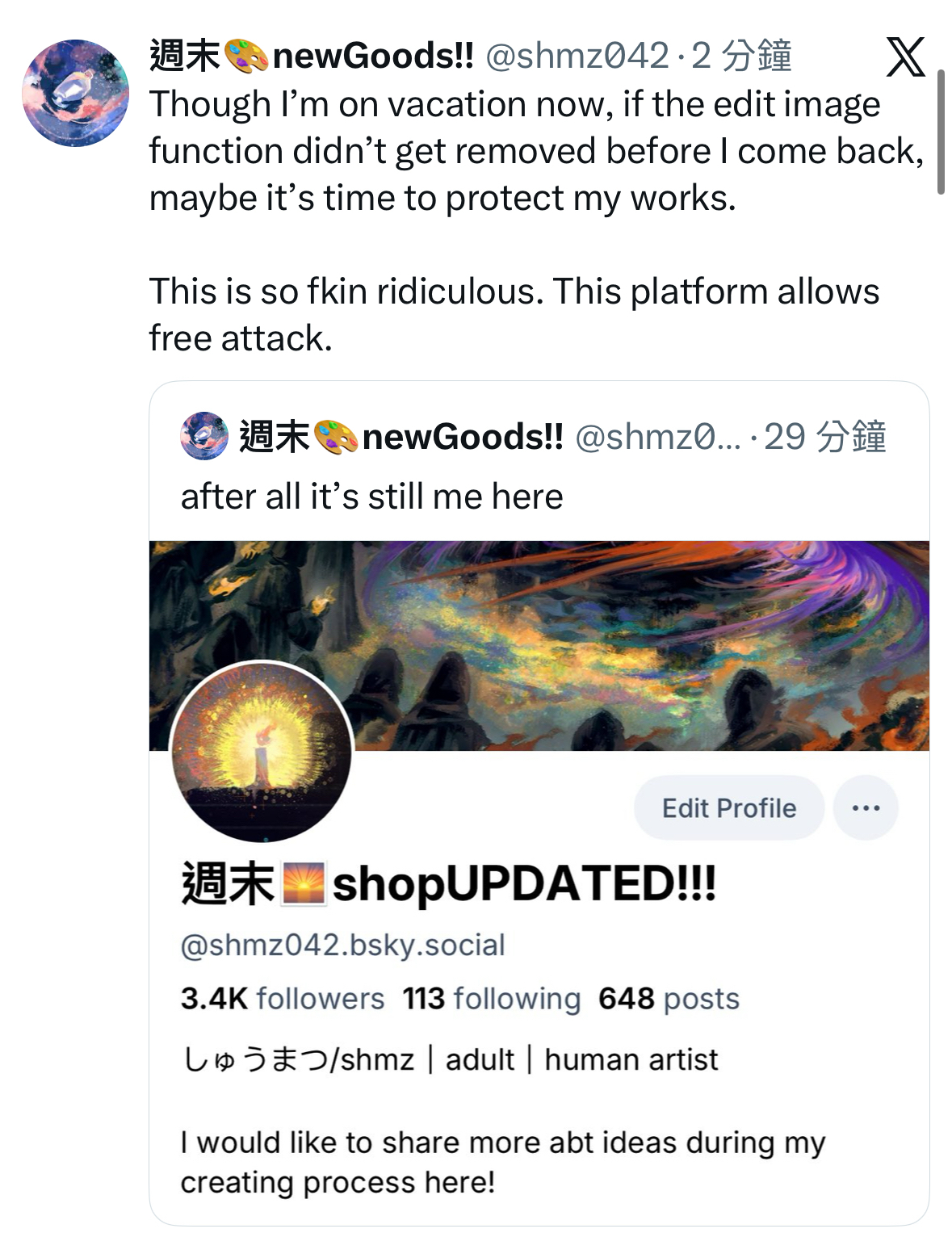
Task: Click the vertical scrollbar on the right edge
Action: click(941, 132)
